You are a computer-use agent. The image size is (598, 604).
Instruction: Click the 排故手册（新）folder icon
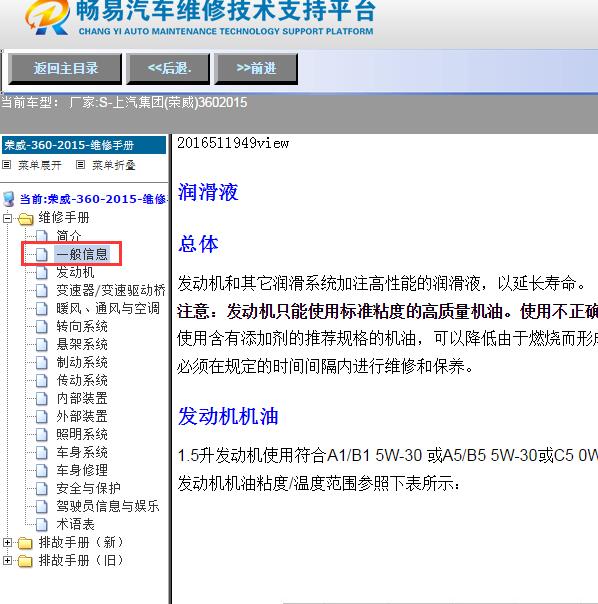25,543
